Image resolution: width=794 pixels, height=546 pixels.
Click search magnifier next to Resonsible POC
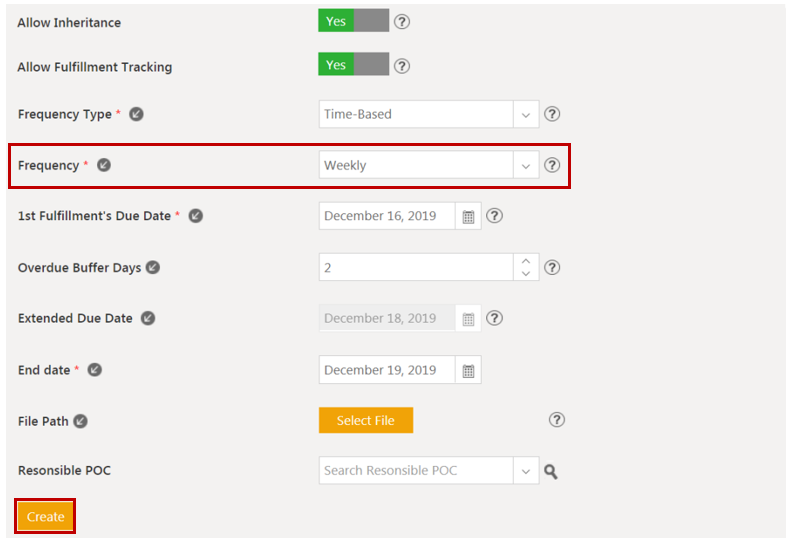(x=551, y=471)
